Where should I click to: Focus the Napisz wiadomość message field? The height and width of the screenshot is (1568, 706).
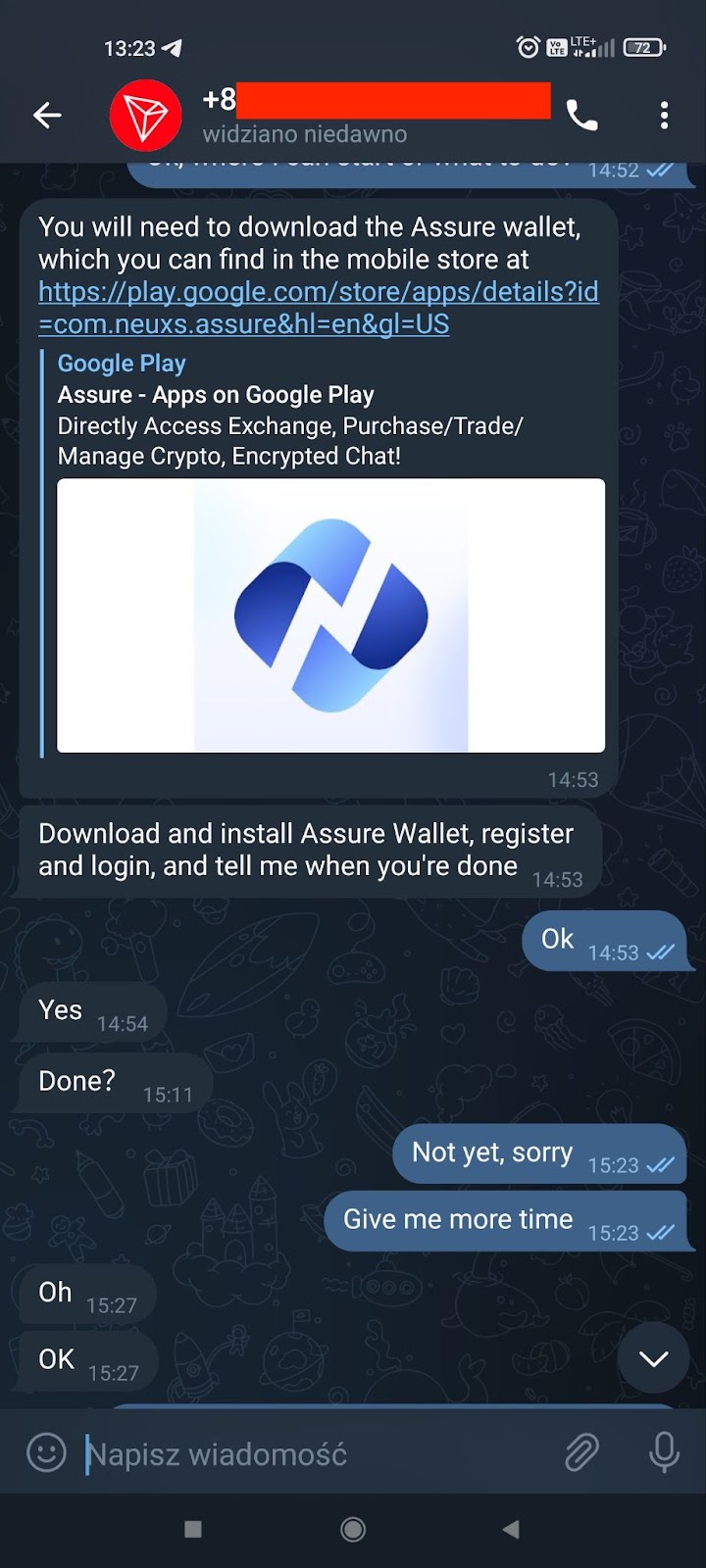(x=314, y=1453)
